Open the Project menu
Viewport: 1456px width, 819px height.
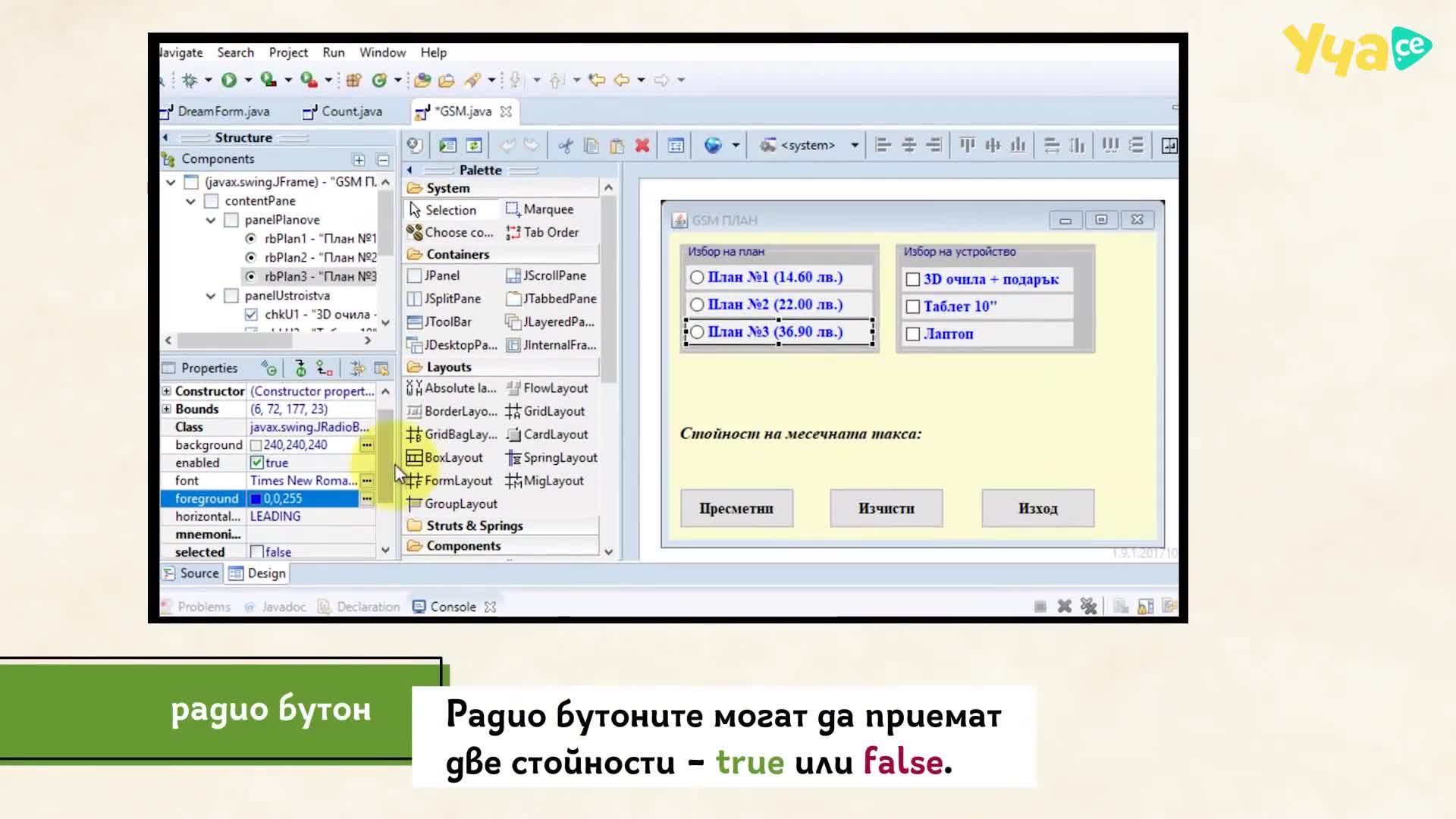(x=288, y=52)
